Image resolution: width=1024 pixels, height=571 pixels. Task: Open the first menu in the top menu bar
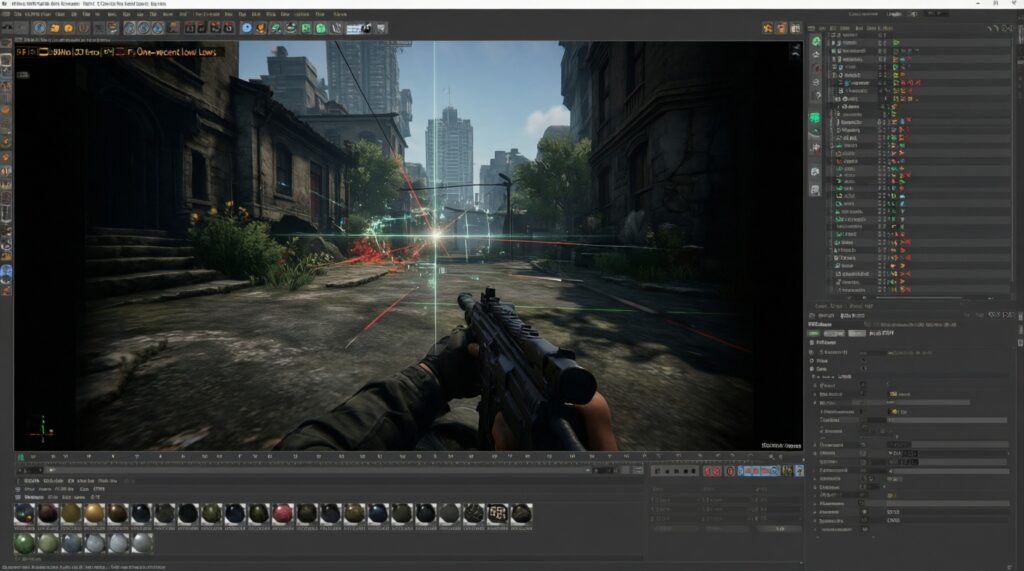19,15
